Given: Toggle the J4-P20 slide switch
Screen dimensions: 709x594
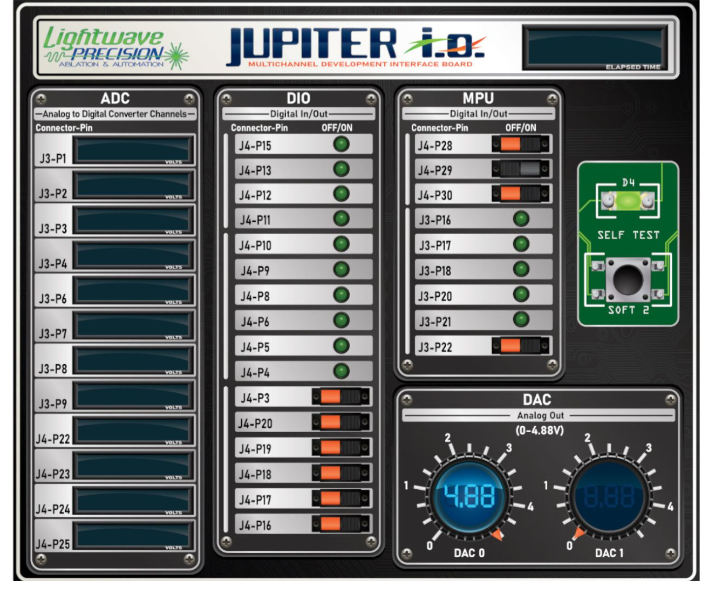Looking at the screenshot, I should click(341, 422).
